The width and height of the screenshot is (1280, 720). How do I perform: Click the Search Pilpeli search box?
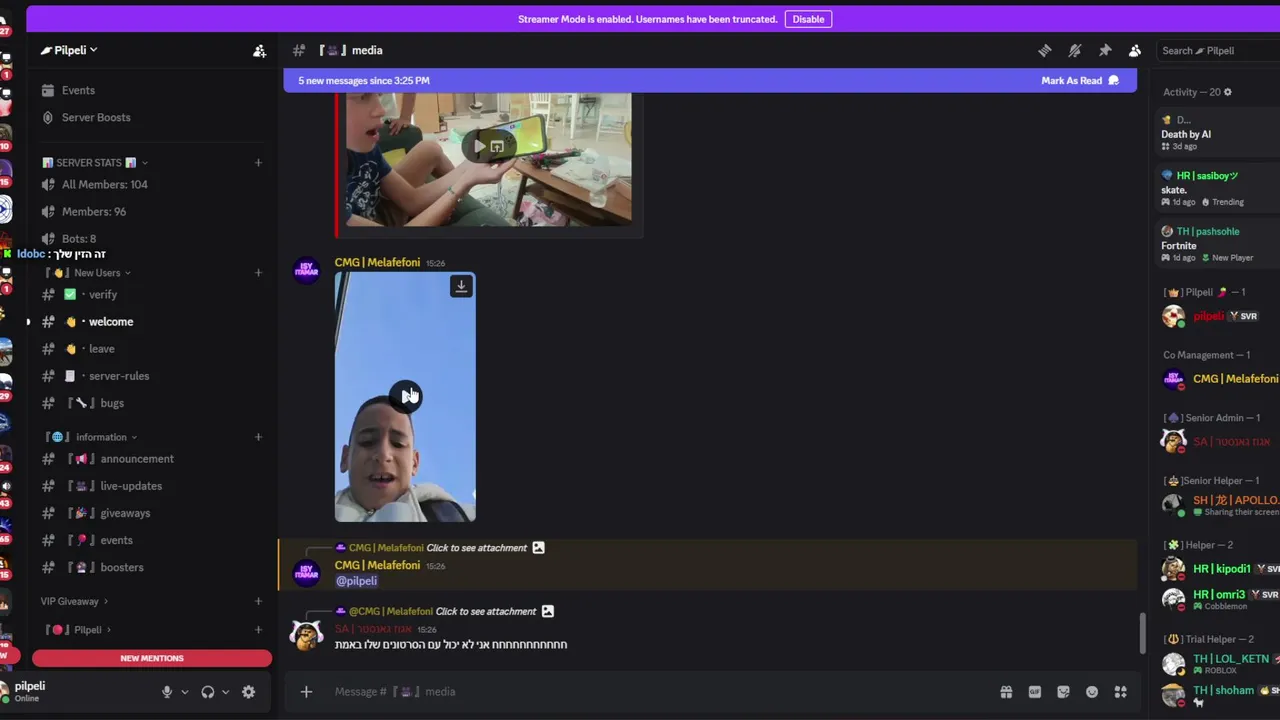(x=1218, y=50)
